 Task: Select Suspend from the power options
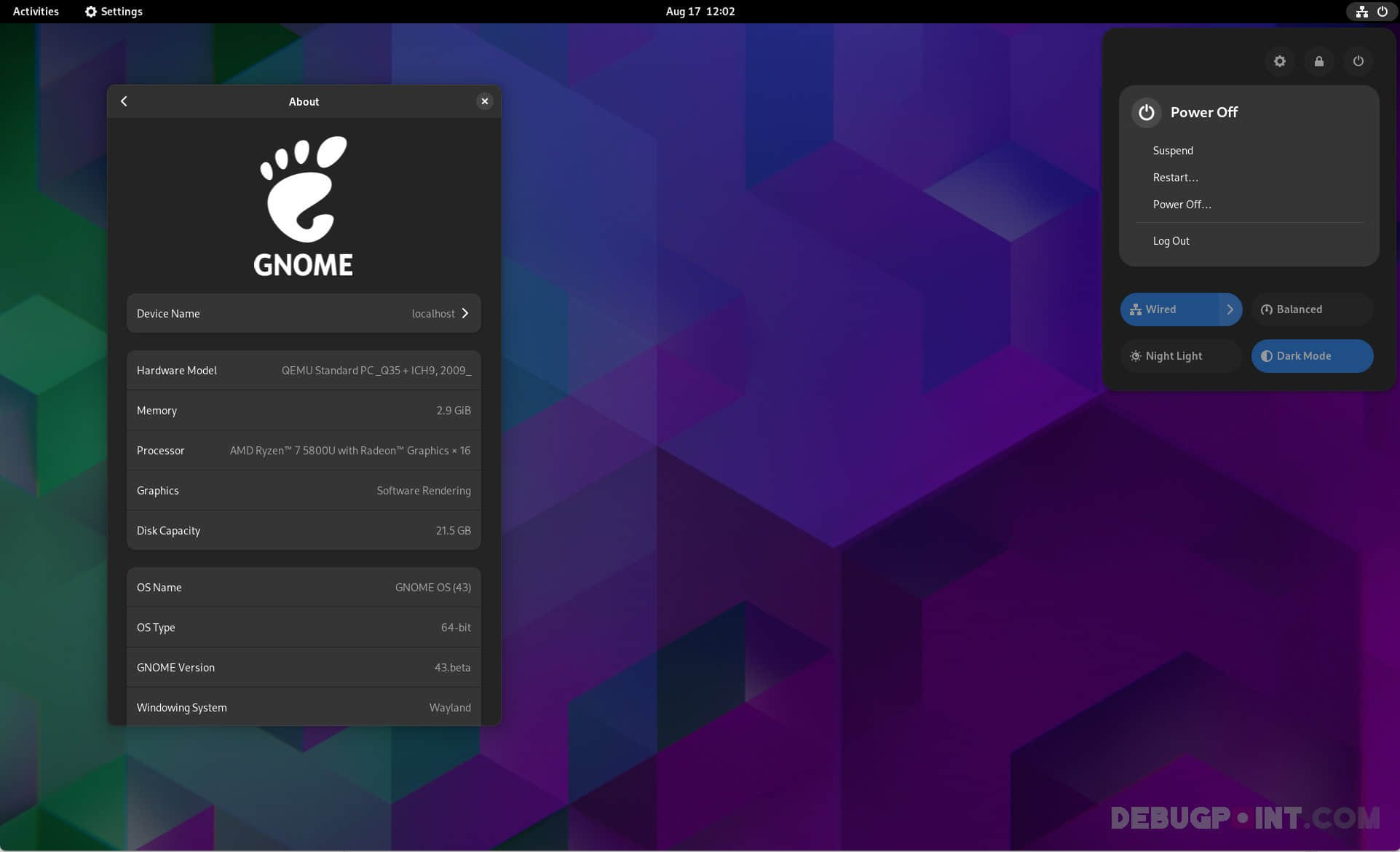pyautogui.click(x=1172, y=151)
